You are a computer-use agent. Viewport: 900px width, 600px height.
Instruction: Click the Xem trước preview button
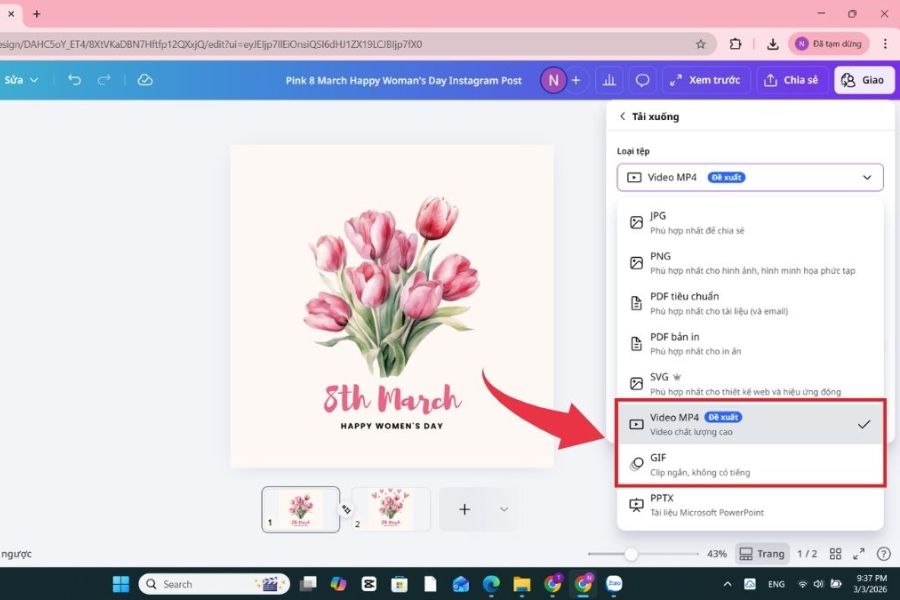coord(705,80)
